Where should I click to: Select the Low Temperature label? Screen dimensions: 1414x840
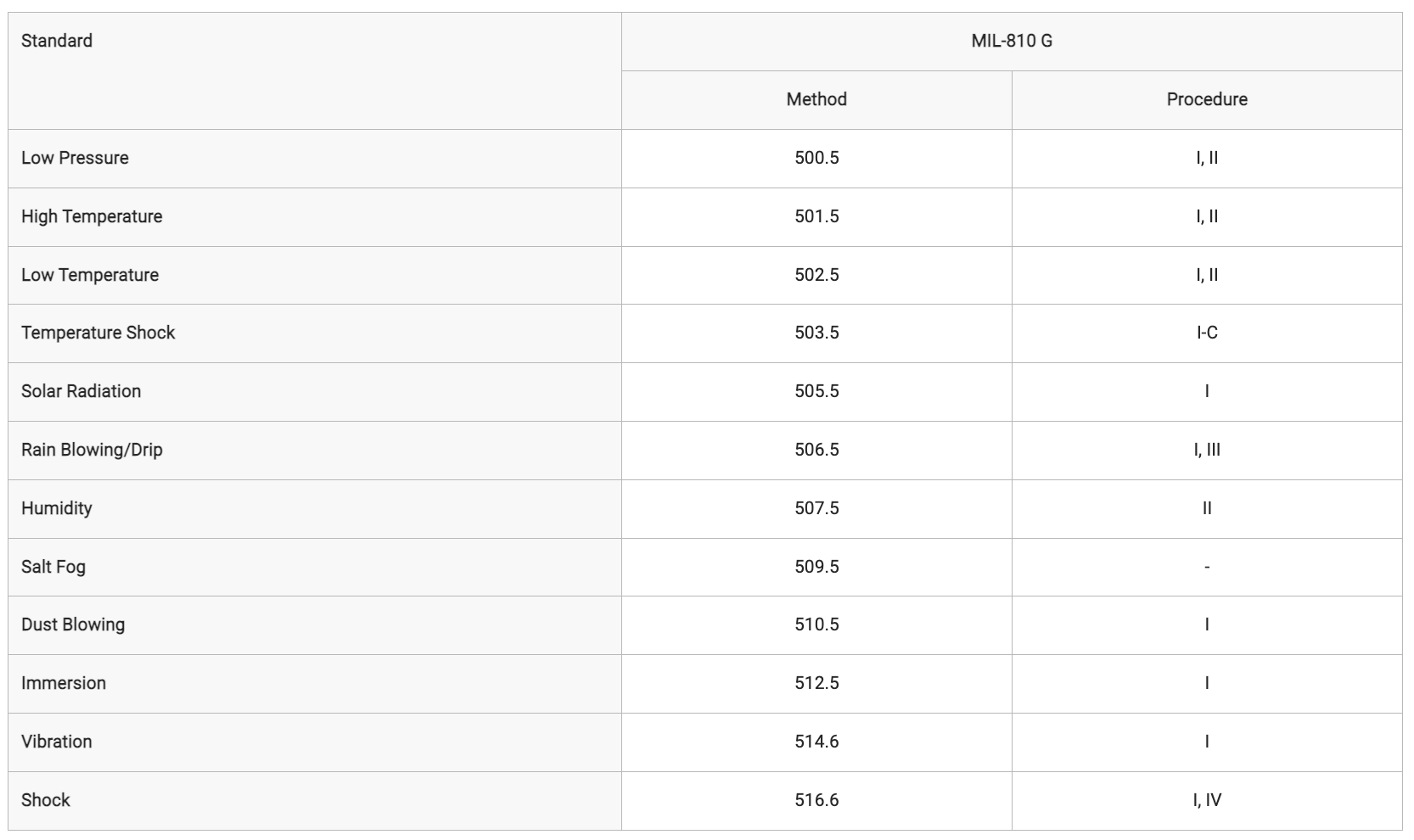pos(90,275)
